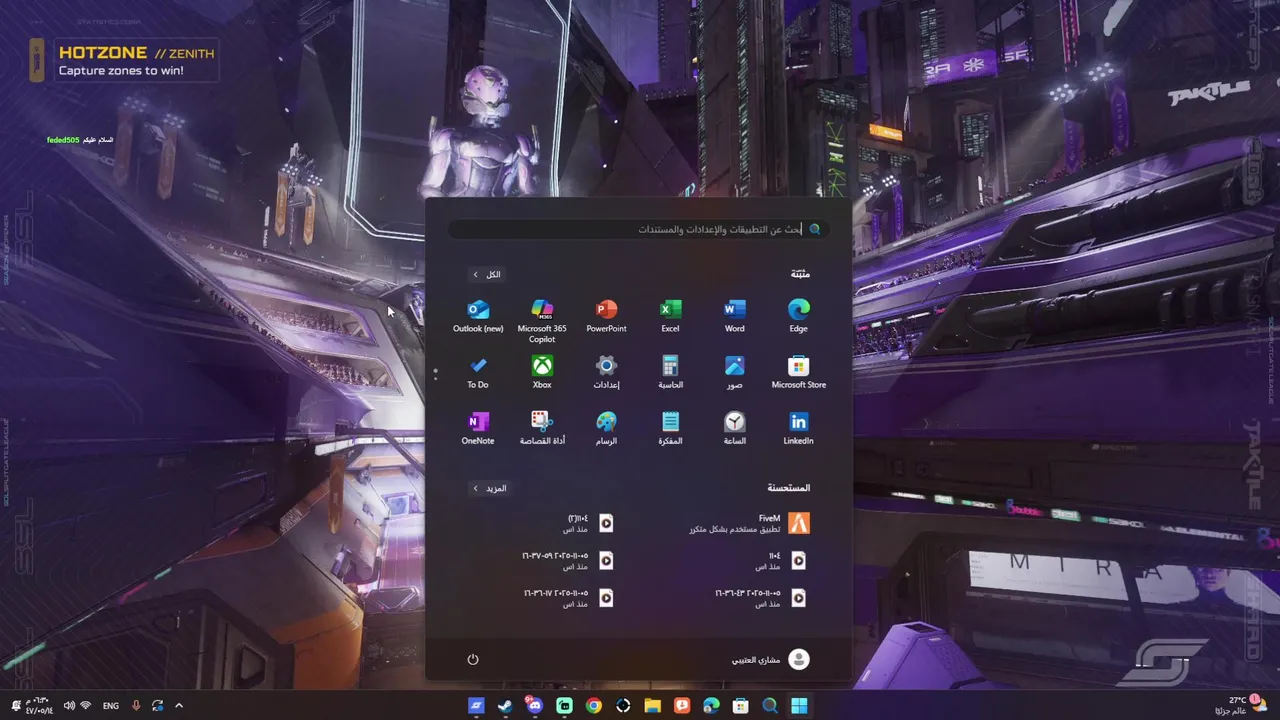Open the To Do app

pos(478,372)
